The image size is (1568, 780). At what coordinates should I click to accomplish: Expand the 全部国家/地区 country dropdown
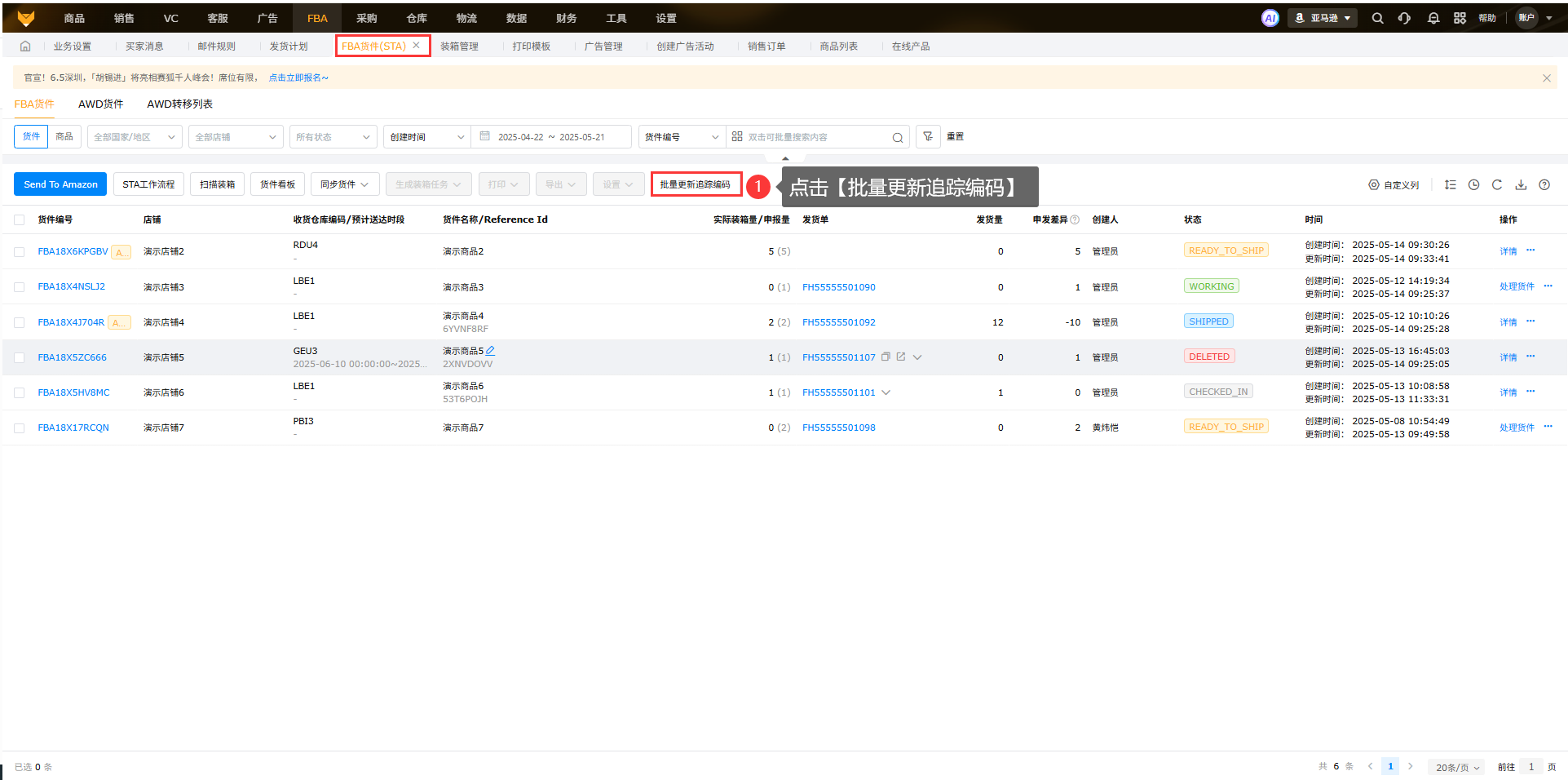tap(135, 137)
